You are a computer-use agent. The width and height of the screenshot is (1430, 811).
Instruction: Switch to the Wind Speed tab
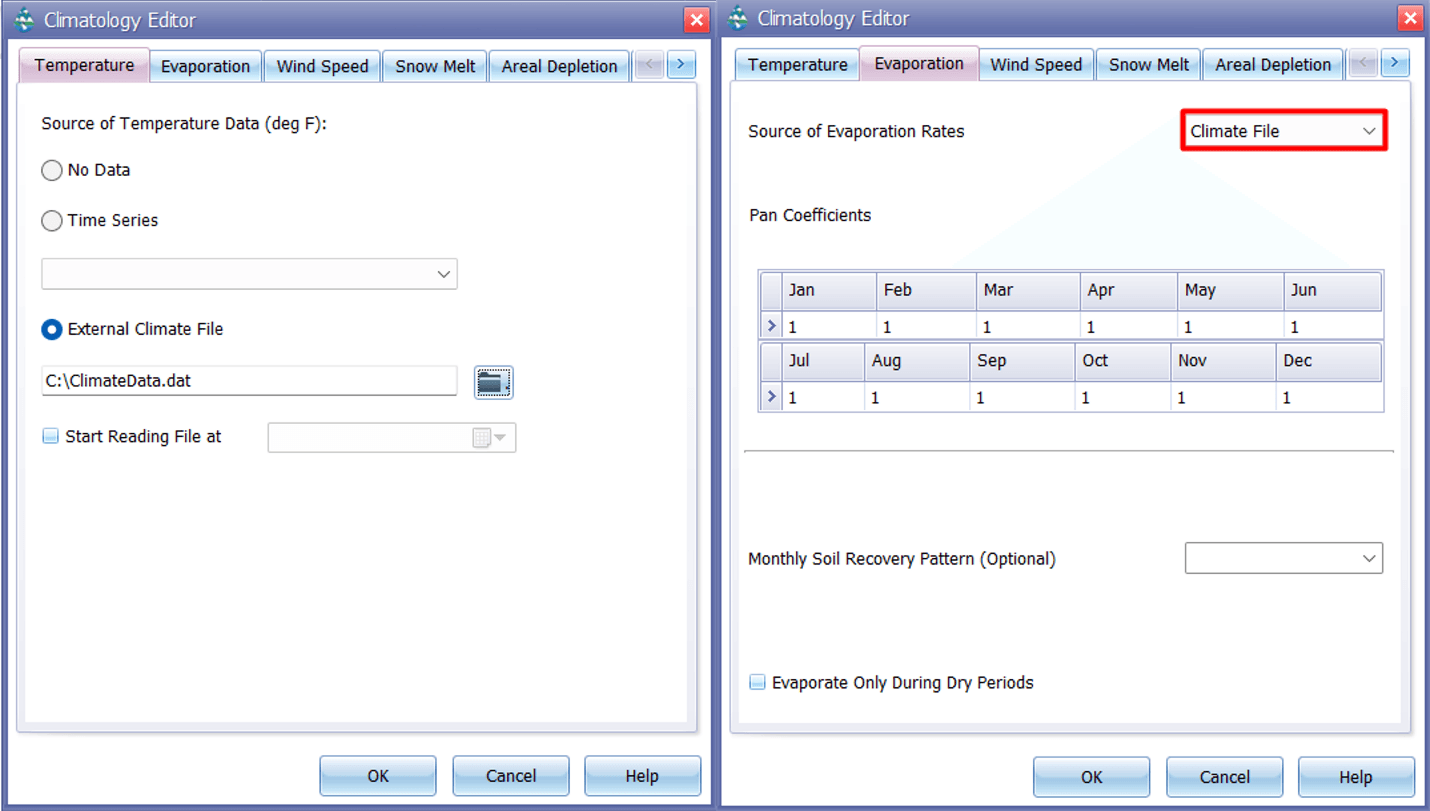322,64
